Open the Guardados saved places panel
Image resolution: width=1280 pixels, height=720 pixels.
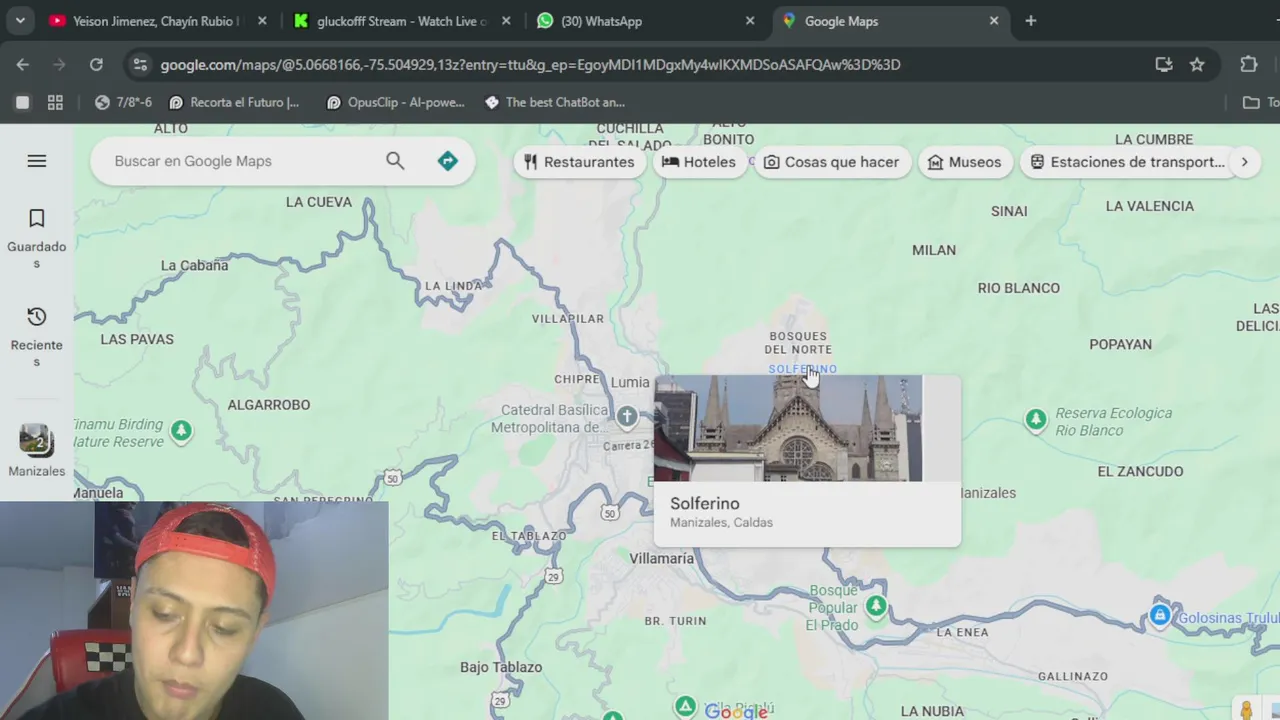pyautogui.click(x=37, y=239)
